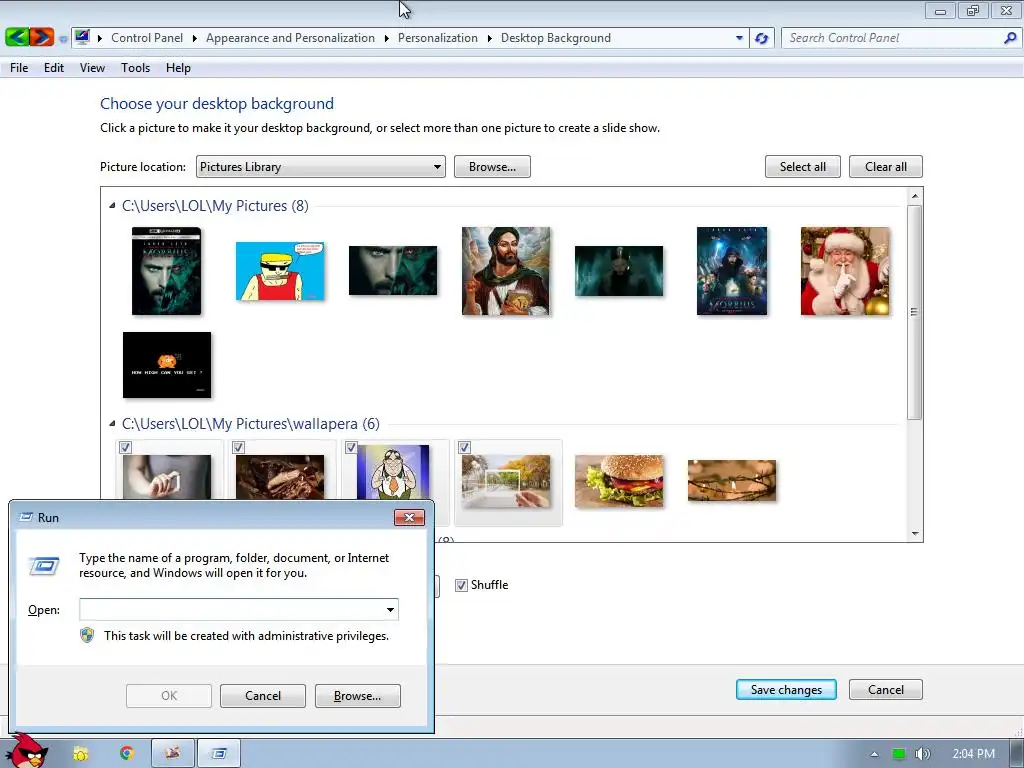This screenshot has height=768, width=1024.
Task: Uncheck the autumn photo wallpaper checkbox
Action: (x=464, y=447)
